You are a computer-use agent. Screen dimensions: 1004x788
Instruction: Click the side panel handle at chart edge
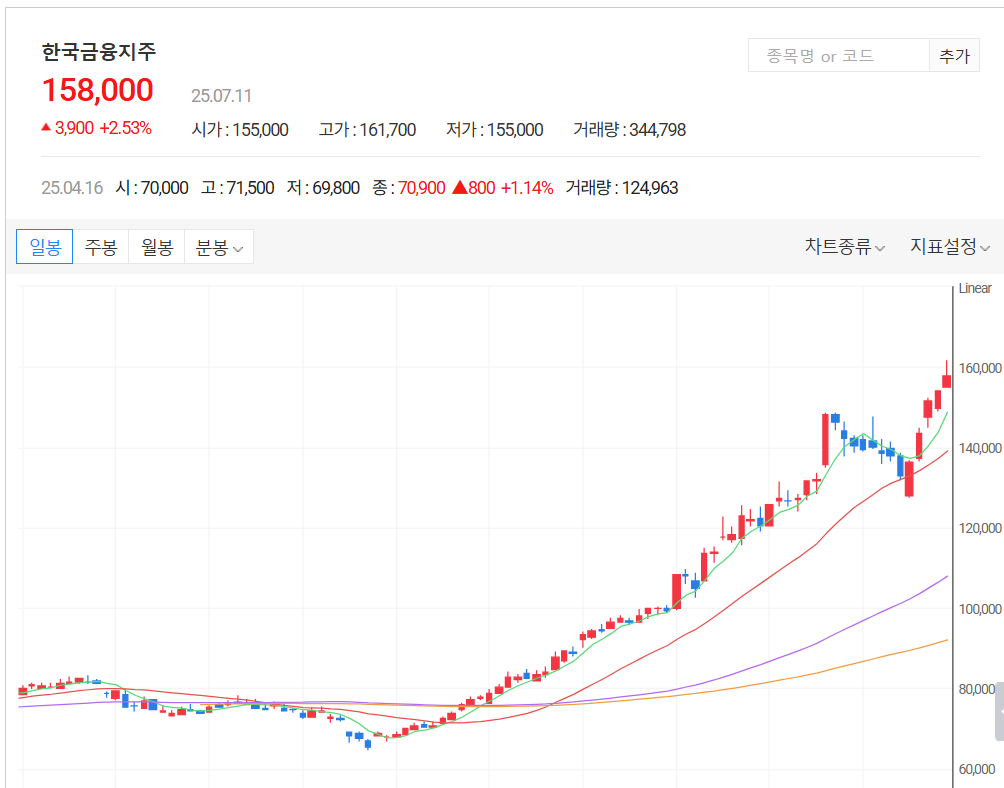1000,711
